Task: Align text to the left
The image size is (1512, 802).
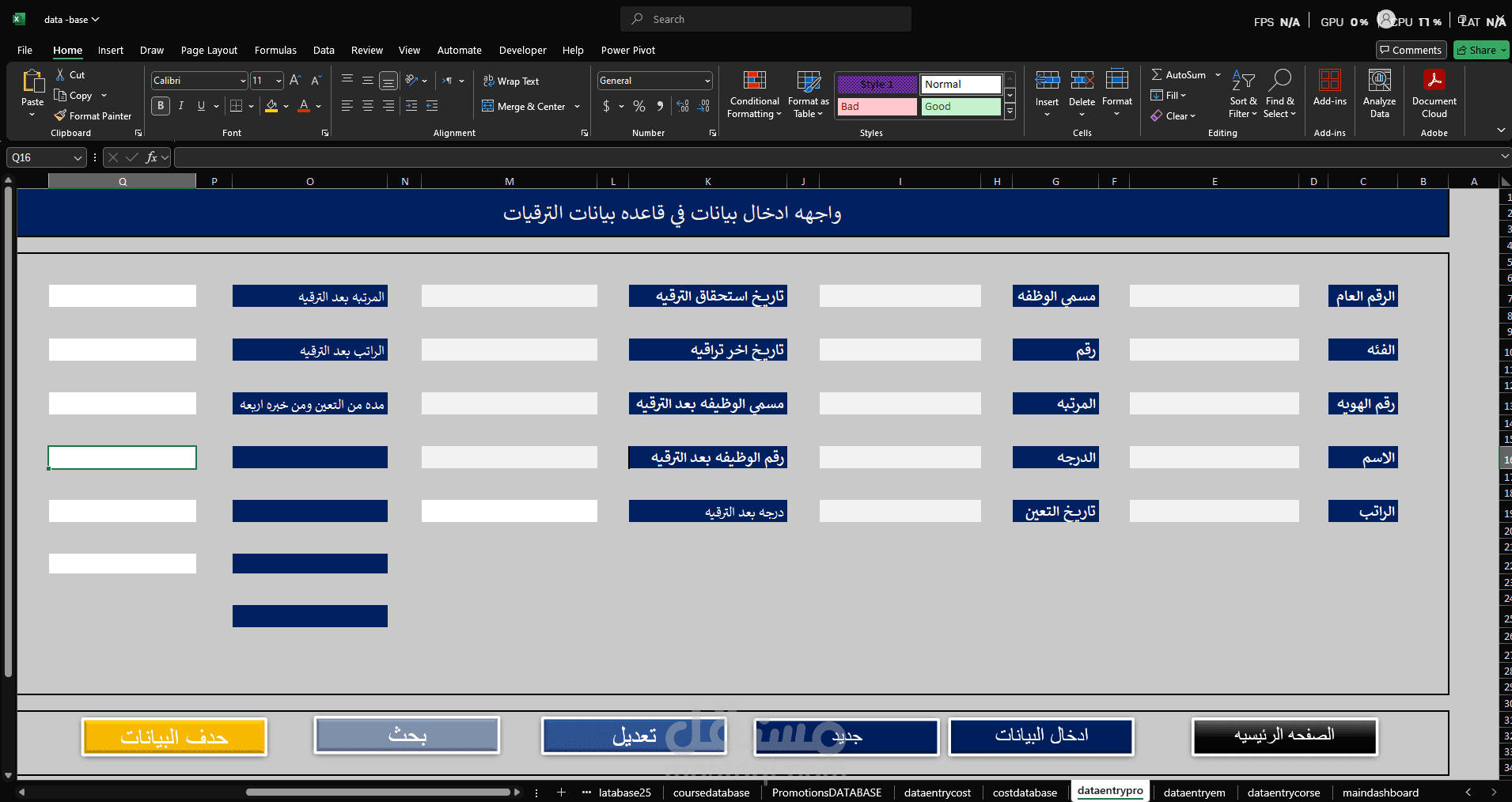Action: (347, 106)
